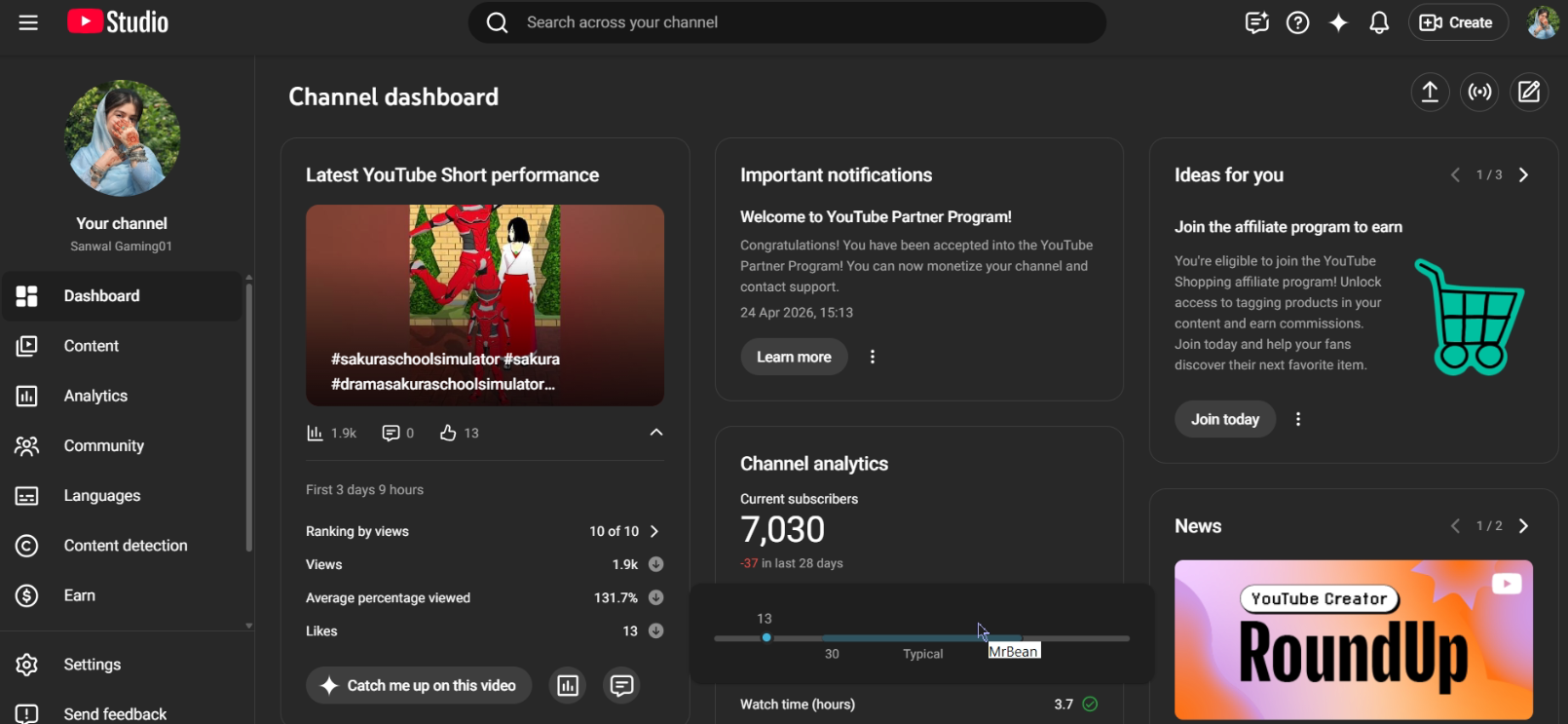Collapse the Short performance details chevron
Image resolution: width=1568 pixels, height=724 pixels.
click(x=656, y=433)
